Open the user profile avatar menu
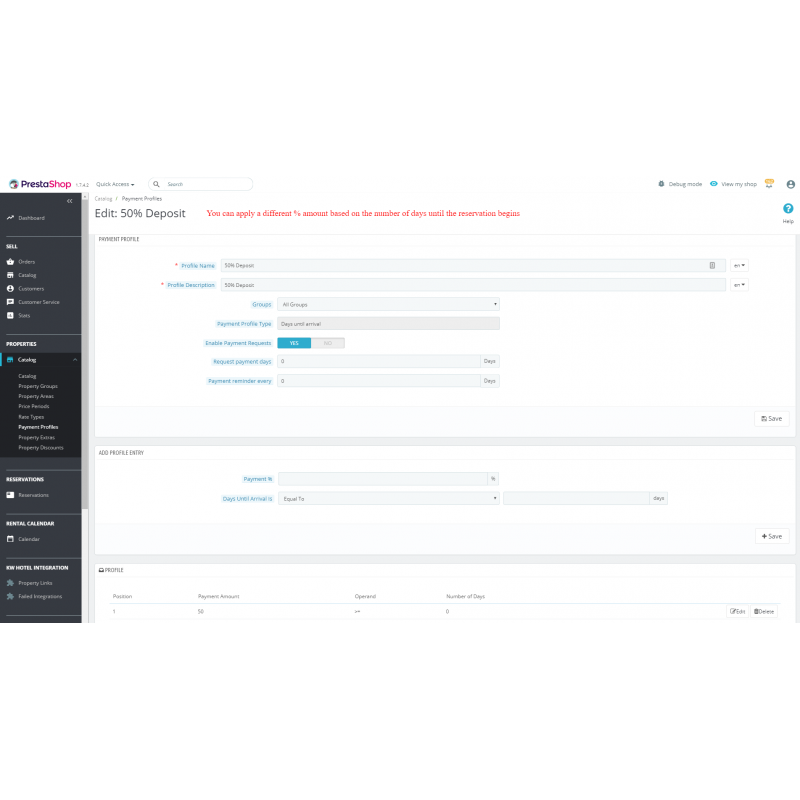 click(x=791, y=184)
